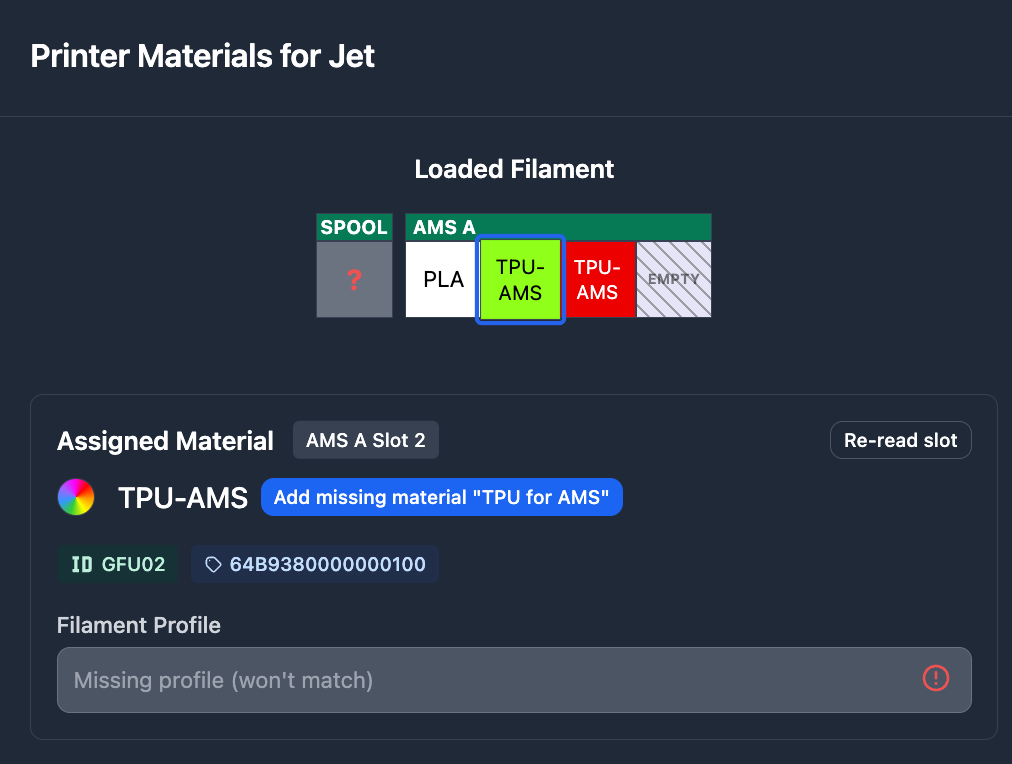
Task: Click the Filament Profile label
Action: tap(139, 625)
